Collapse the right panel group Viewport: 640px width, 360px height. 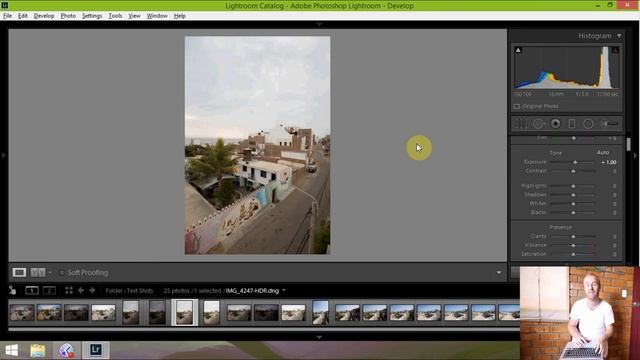click(x=635, y=156)
